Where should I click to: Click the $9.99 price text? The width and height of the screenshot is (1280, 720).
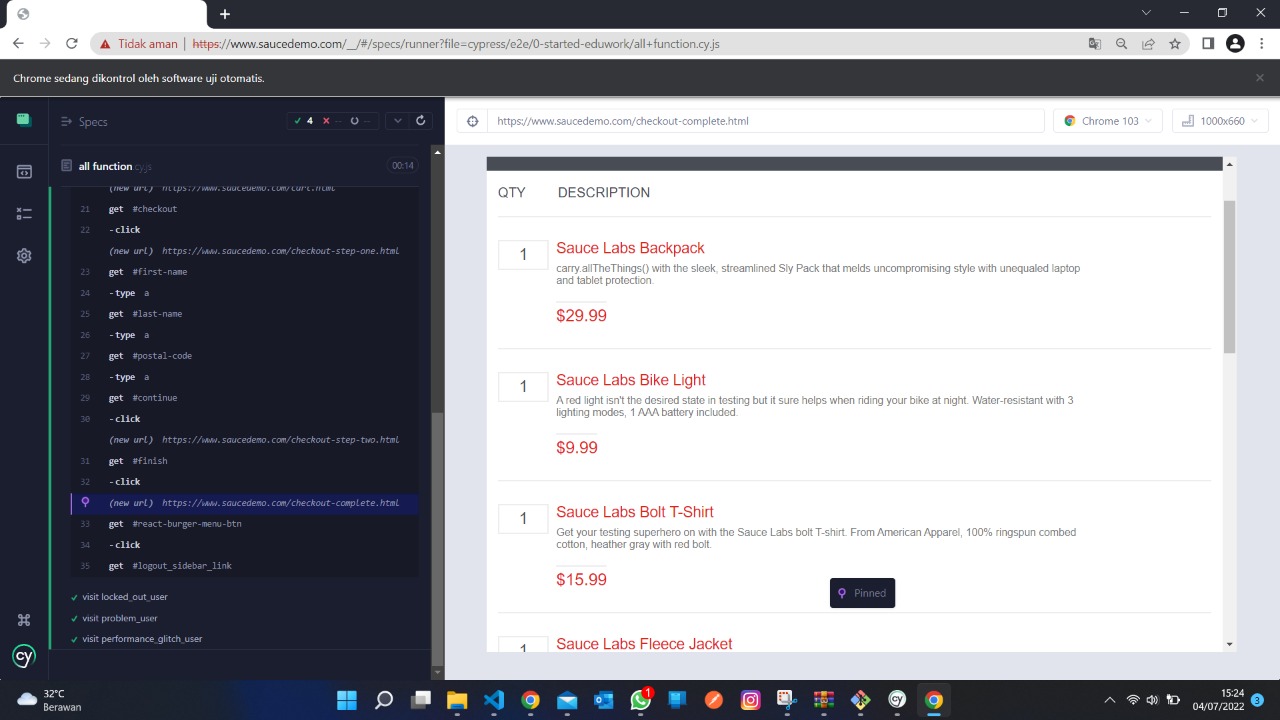click(x=577, y=448)
